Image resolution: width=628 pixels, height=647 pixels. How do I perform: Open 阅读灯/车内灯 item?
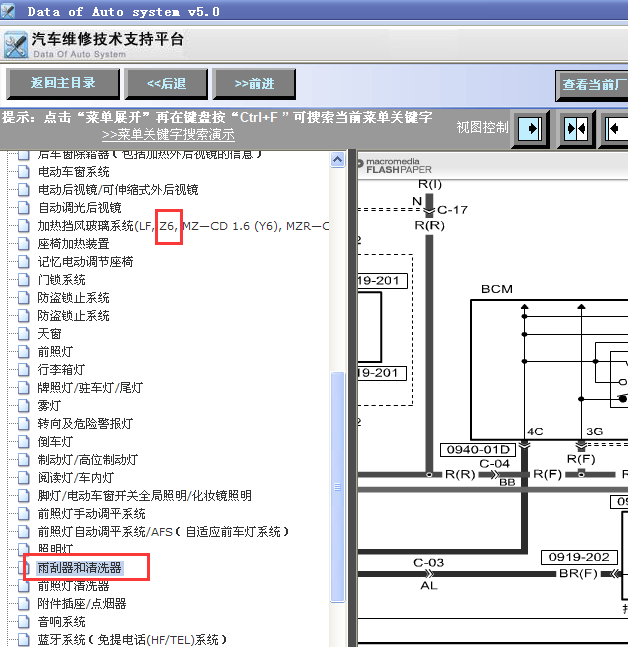[x=76, y=478]
